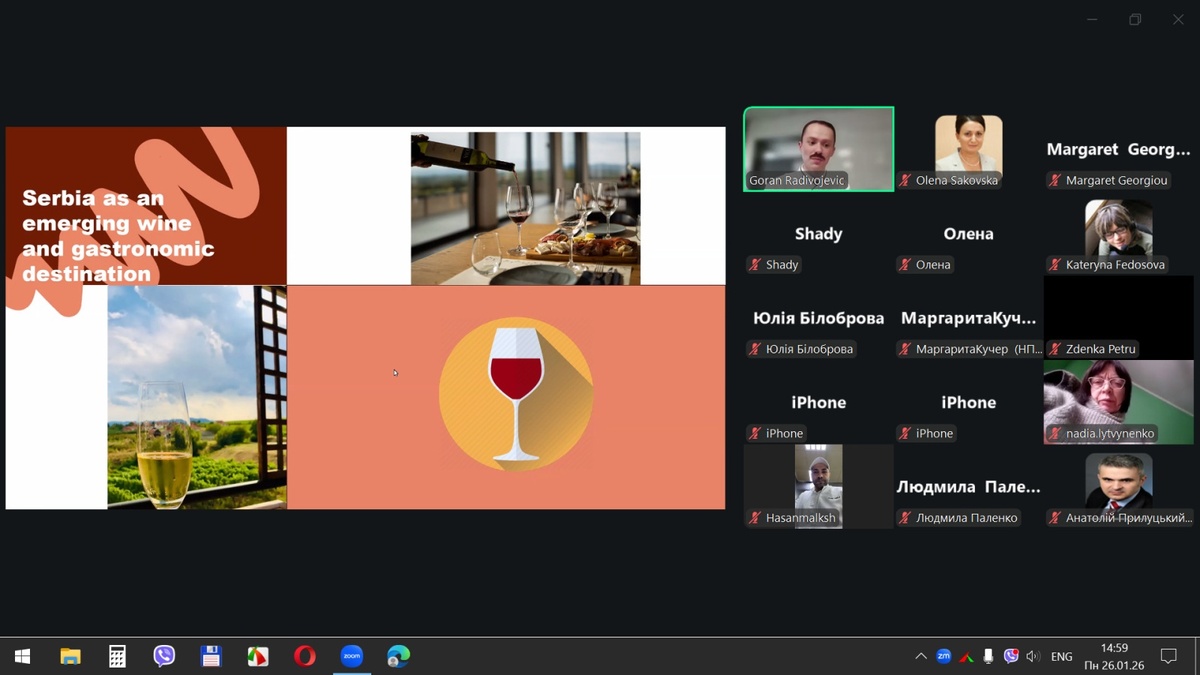The height and width of the screenshot is (675, 1200).
Task: Open the Action Center notifications
Action: [1168, 656]
